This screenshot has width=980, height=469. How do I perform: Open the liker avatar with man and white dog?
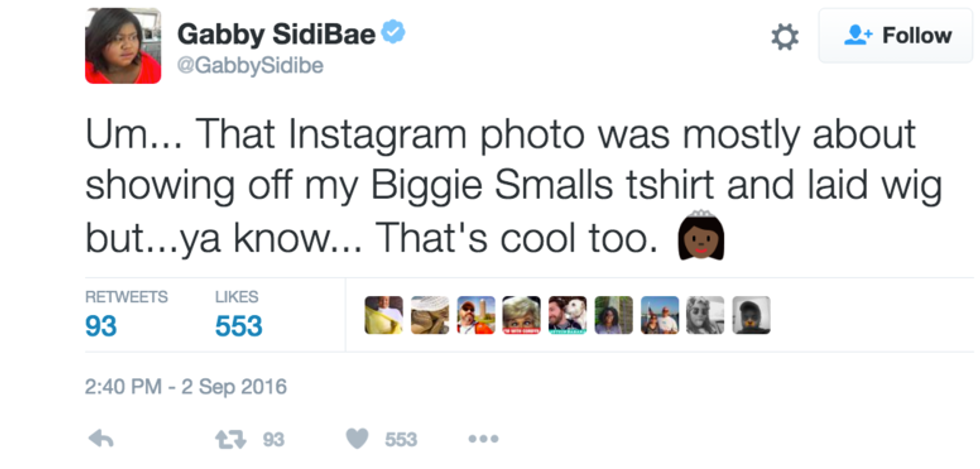point(567,315)
